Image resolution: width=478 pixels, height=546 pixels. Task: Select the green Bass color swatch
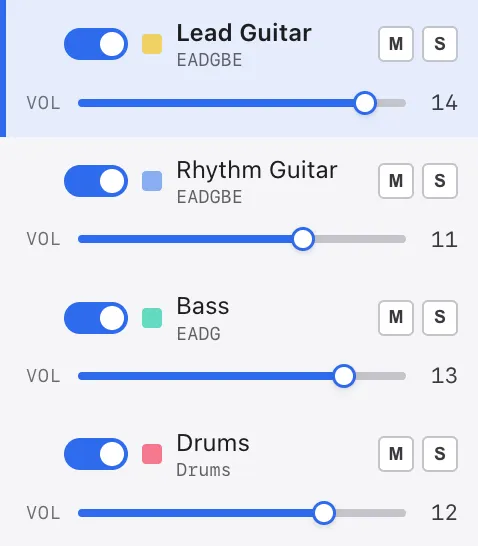(152, 318)
